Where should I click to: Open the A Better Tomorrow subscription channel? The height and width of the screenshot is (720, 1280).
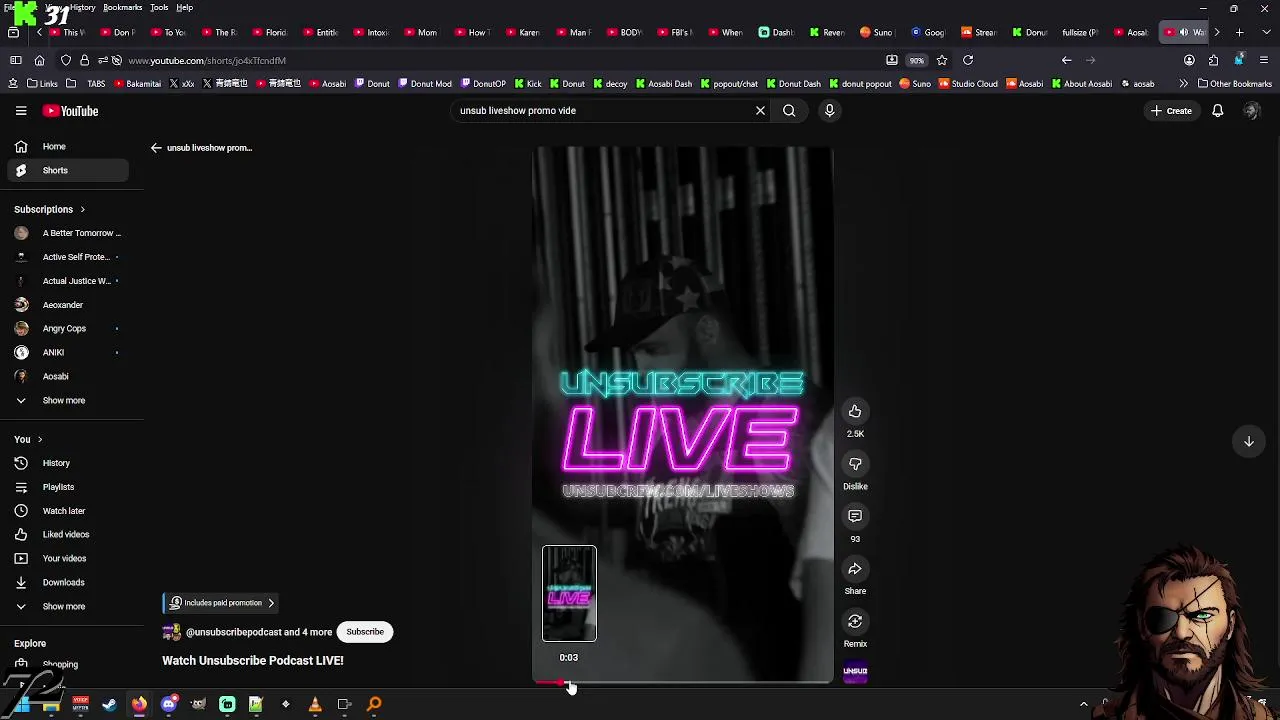(x=68, y=233)
